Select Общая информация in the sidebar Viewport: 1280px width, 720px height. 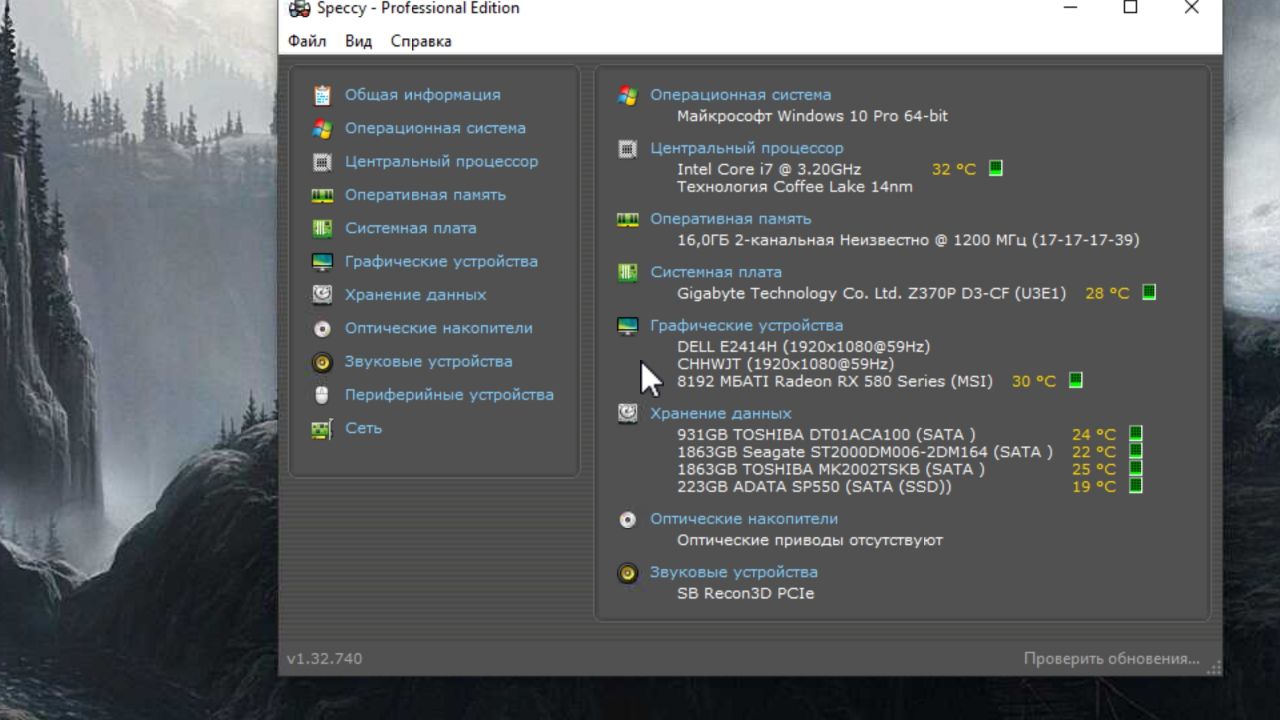[x=423, y=95]
